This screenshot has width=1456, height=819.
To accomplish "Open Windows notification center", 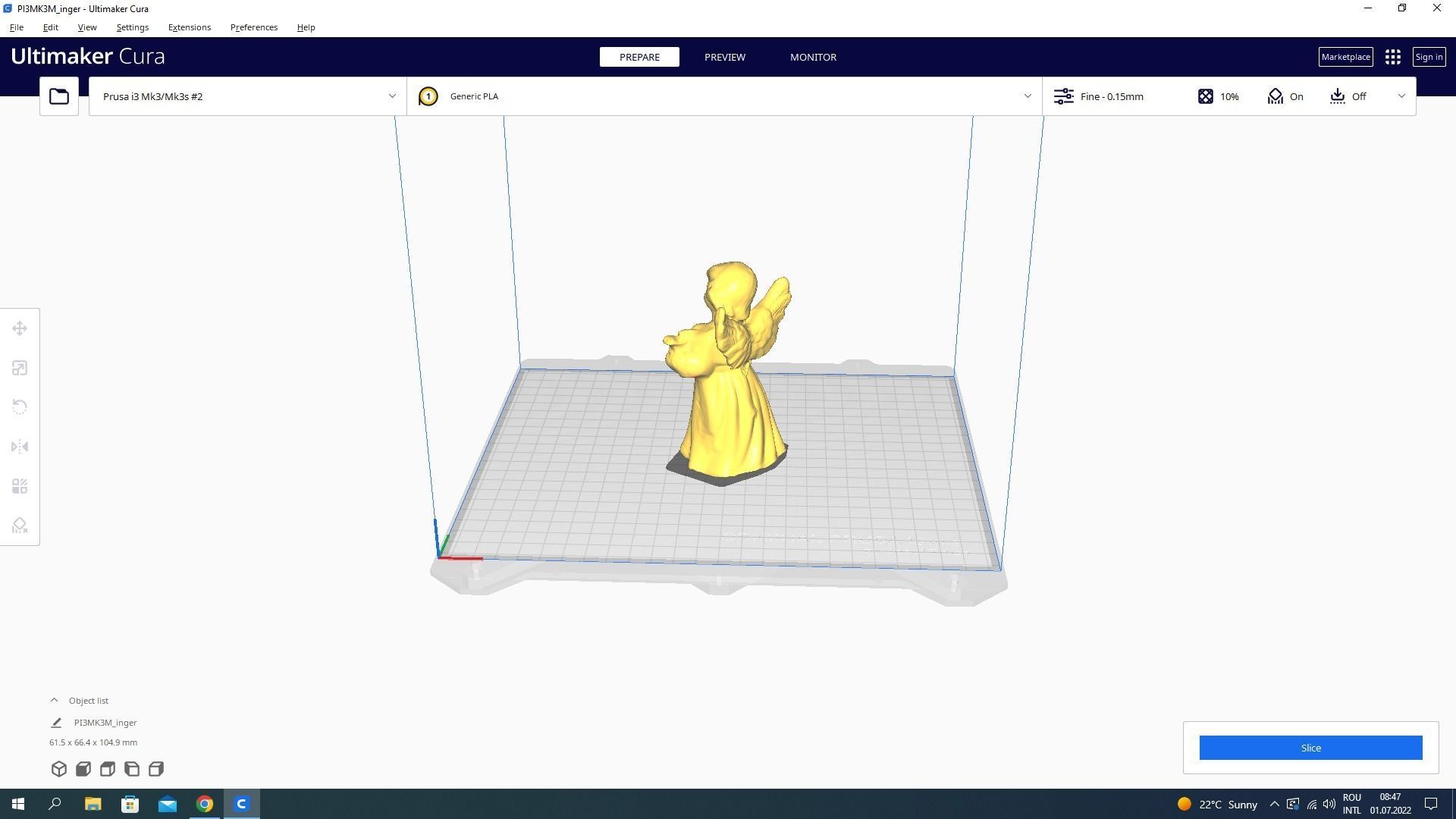I will (x=1431, y=804).
